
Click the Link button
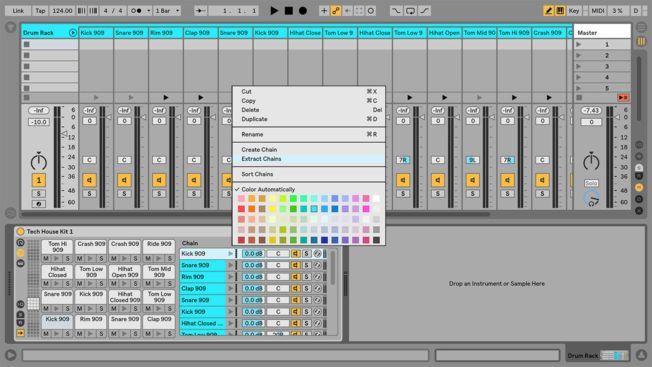tap(18, 10)
